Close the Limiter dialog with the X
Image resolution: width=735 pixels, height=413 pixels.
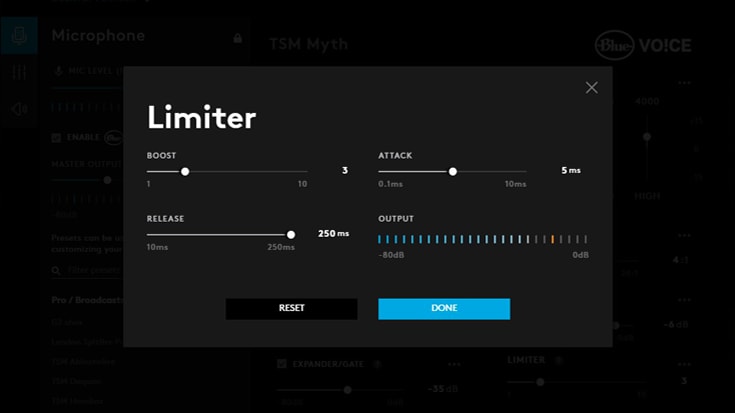tap(591, 88)
